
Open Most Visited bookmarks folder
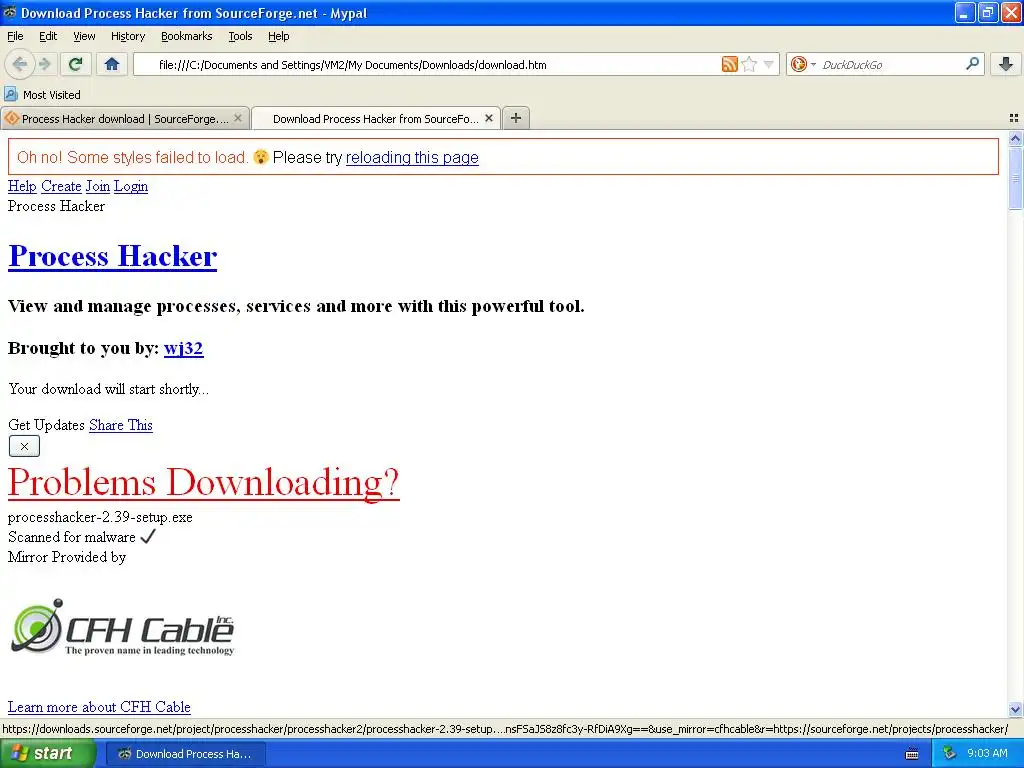point(42,95)
